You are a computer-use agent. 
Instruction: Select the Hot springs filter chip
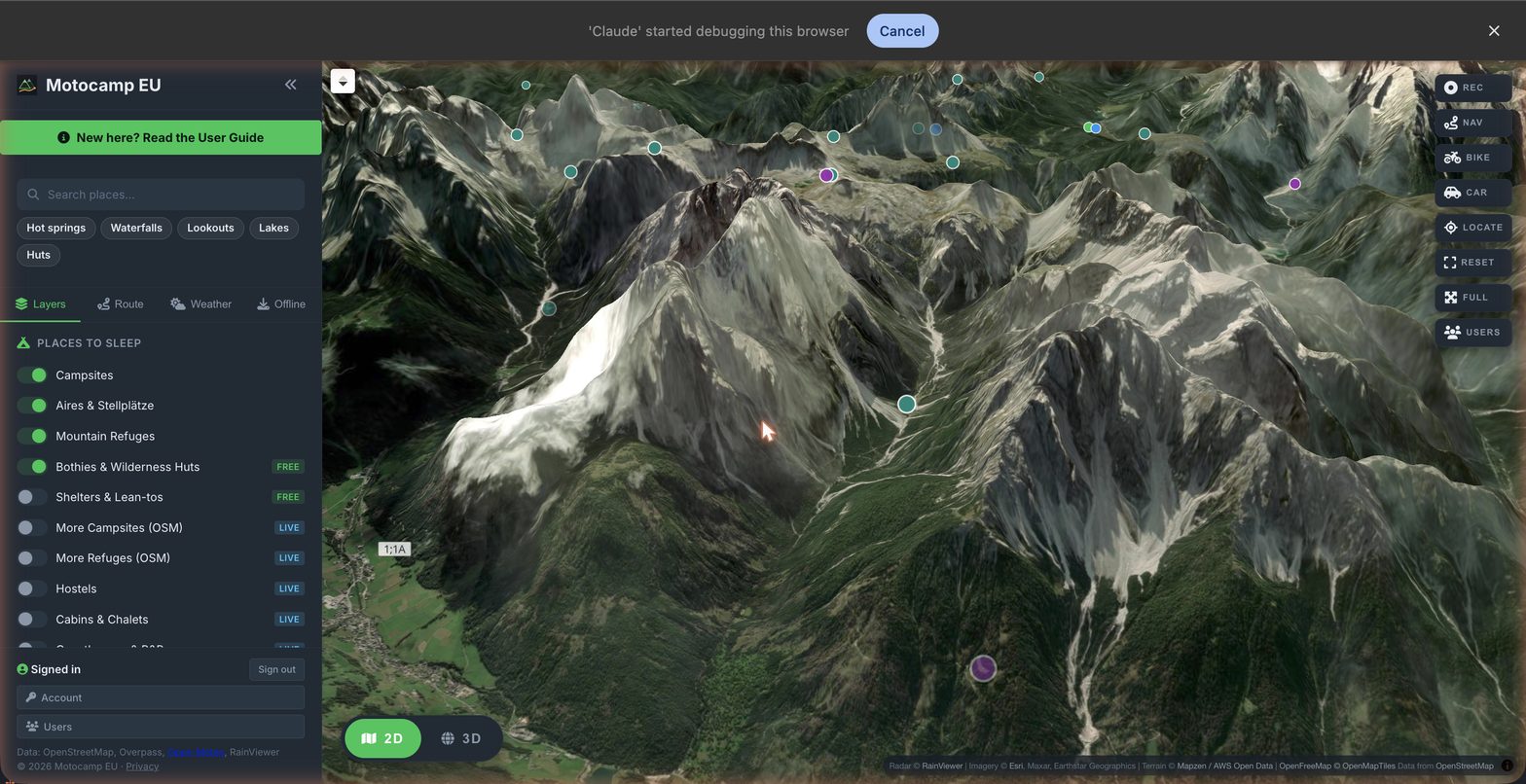coord(55,228)
